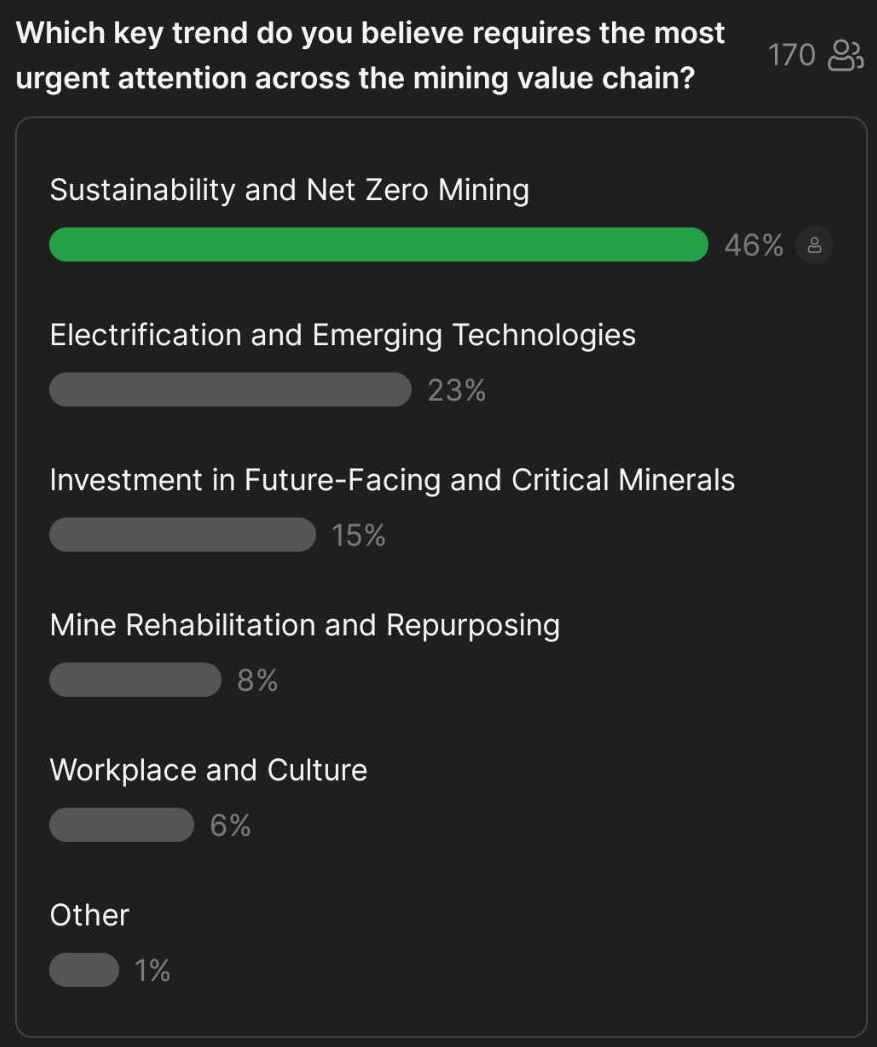
Task: Click the short Other result bar
Action: pos(84,970)
